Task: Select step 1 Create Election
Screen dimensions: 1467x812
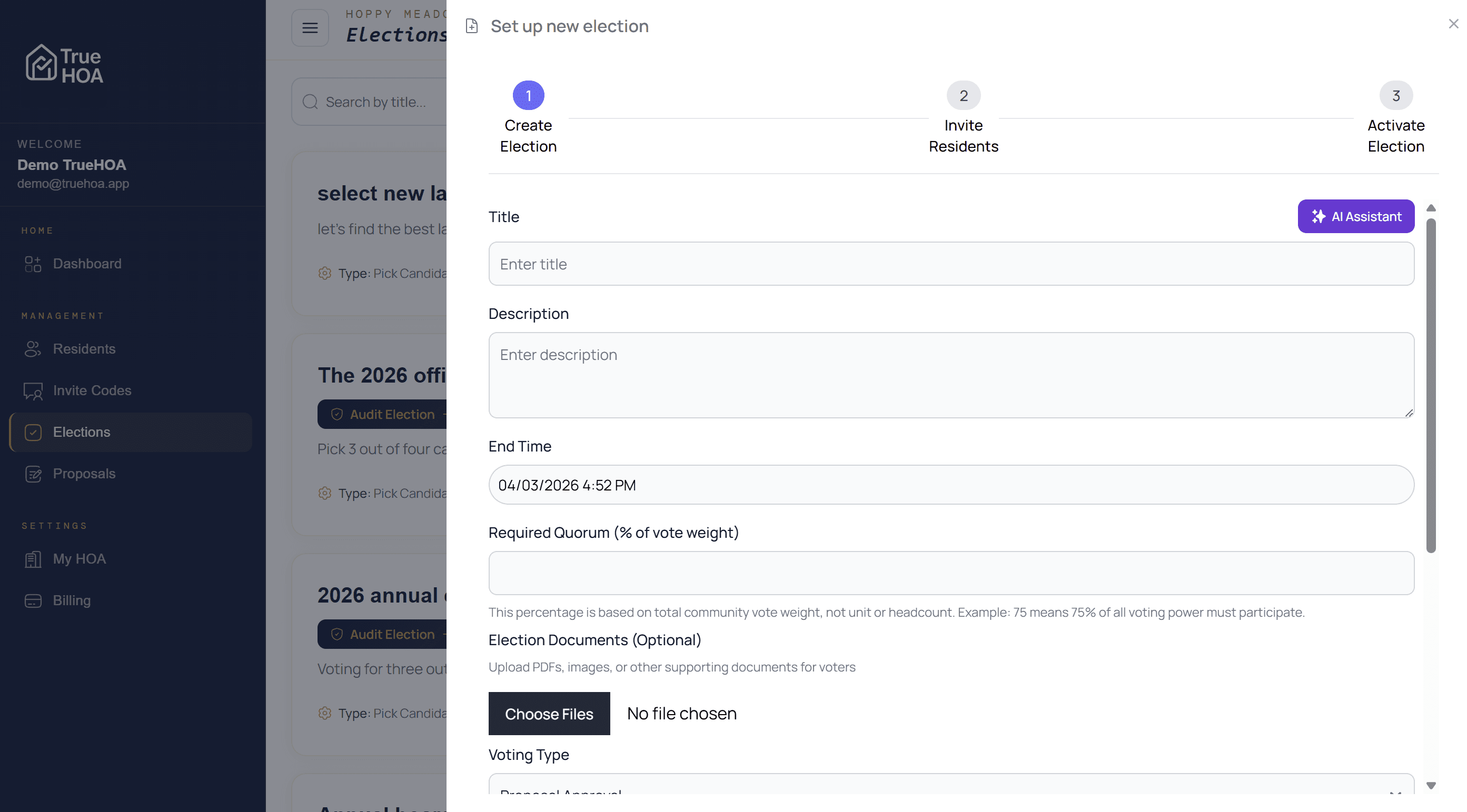Action: coord(528,96)
